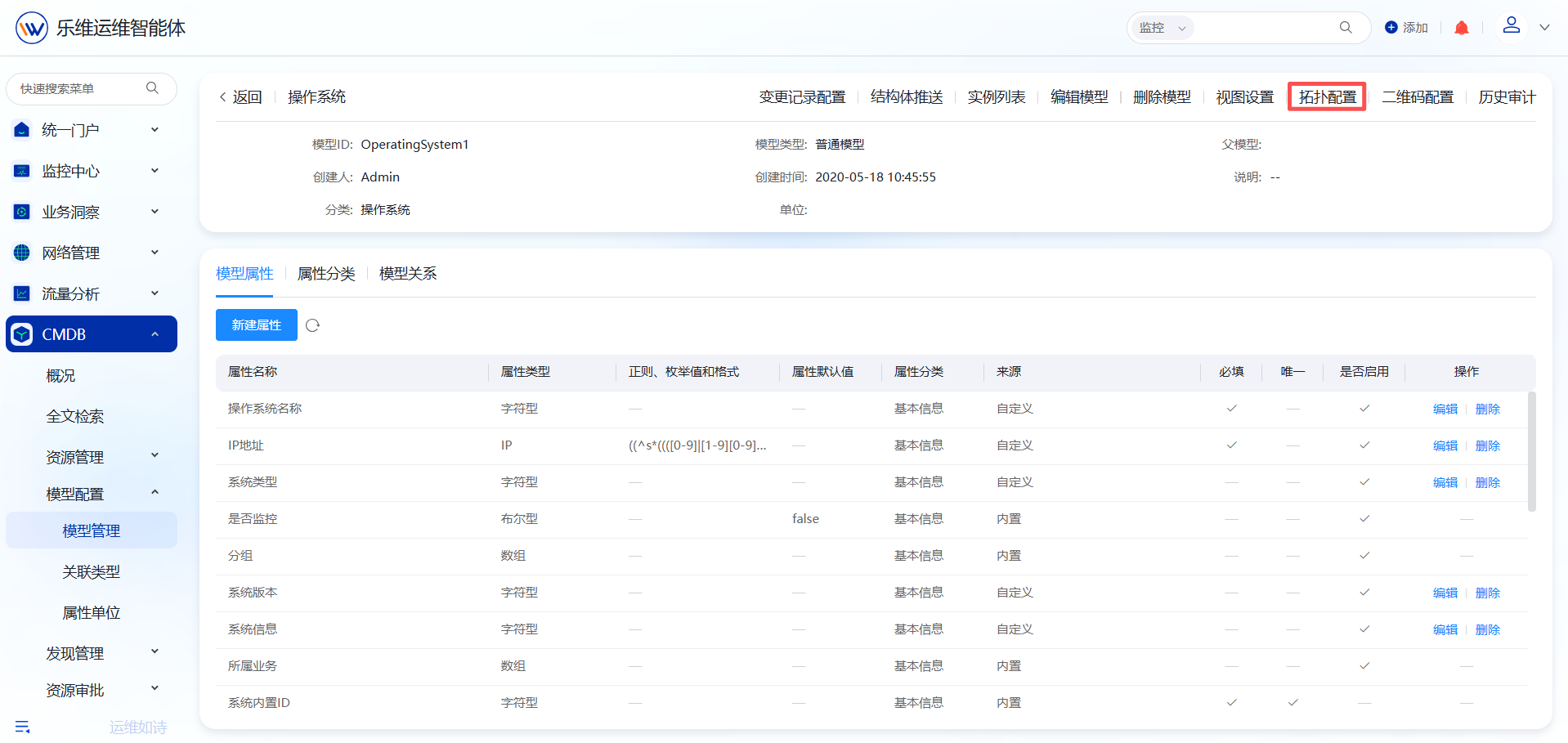This screenshot has width=1568, height=743.
Task: Click the back arrow next to 返回
Action: pos(222,97)
